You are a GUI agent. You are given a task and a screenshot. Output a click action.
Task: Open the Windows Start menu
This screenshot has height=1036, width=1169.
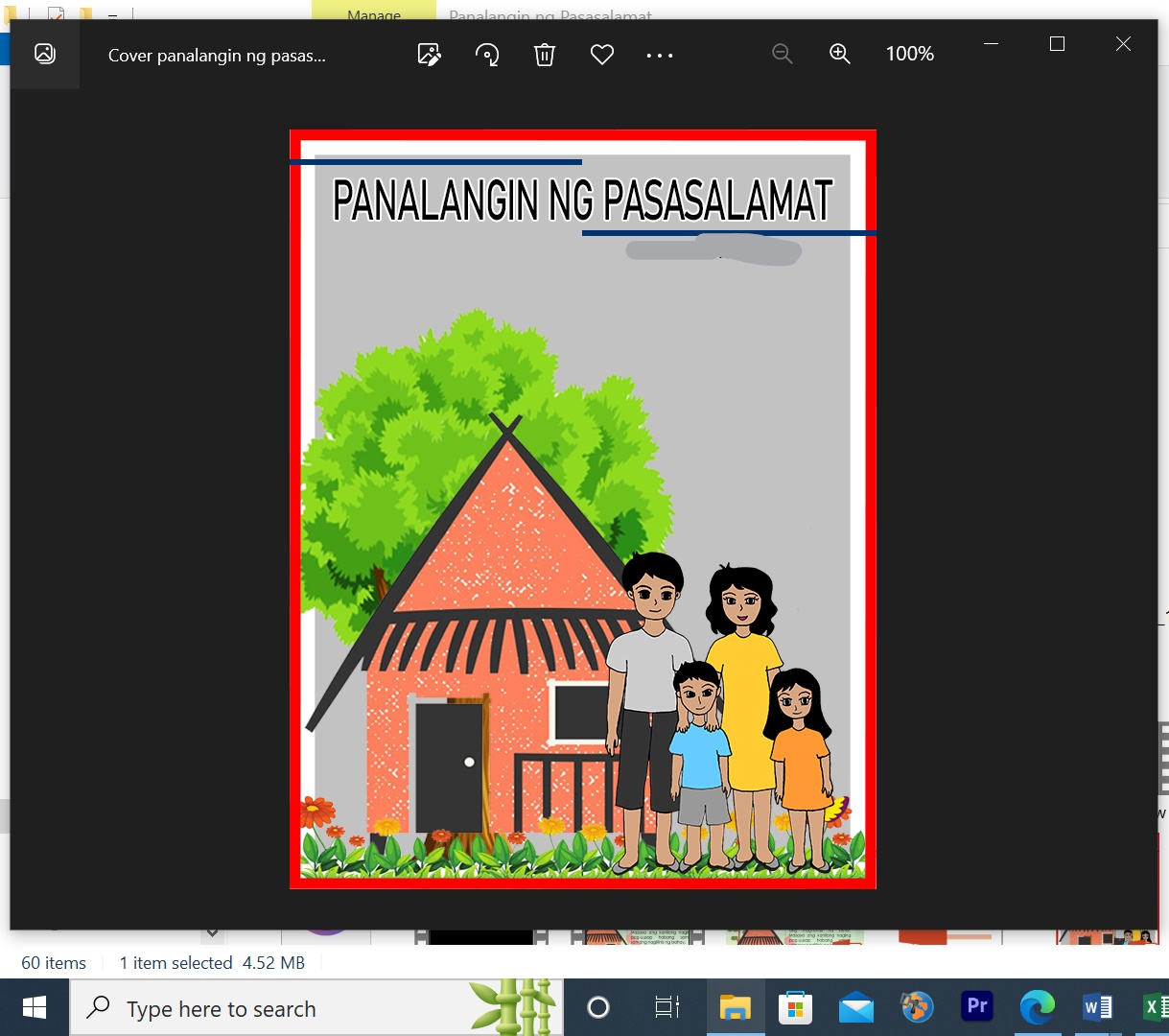coord(35,1007)
